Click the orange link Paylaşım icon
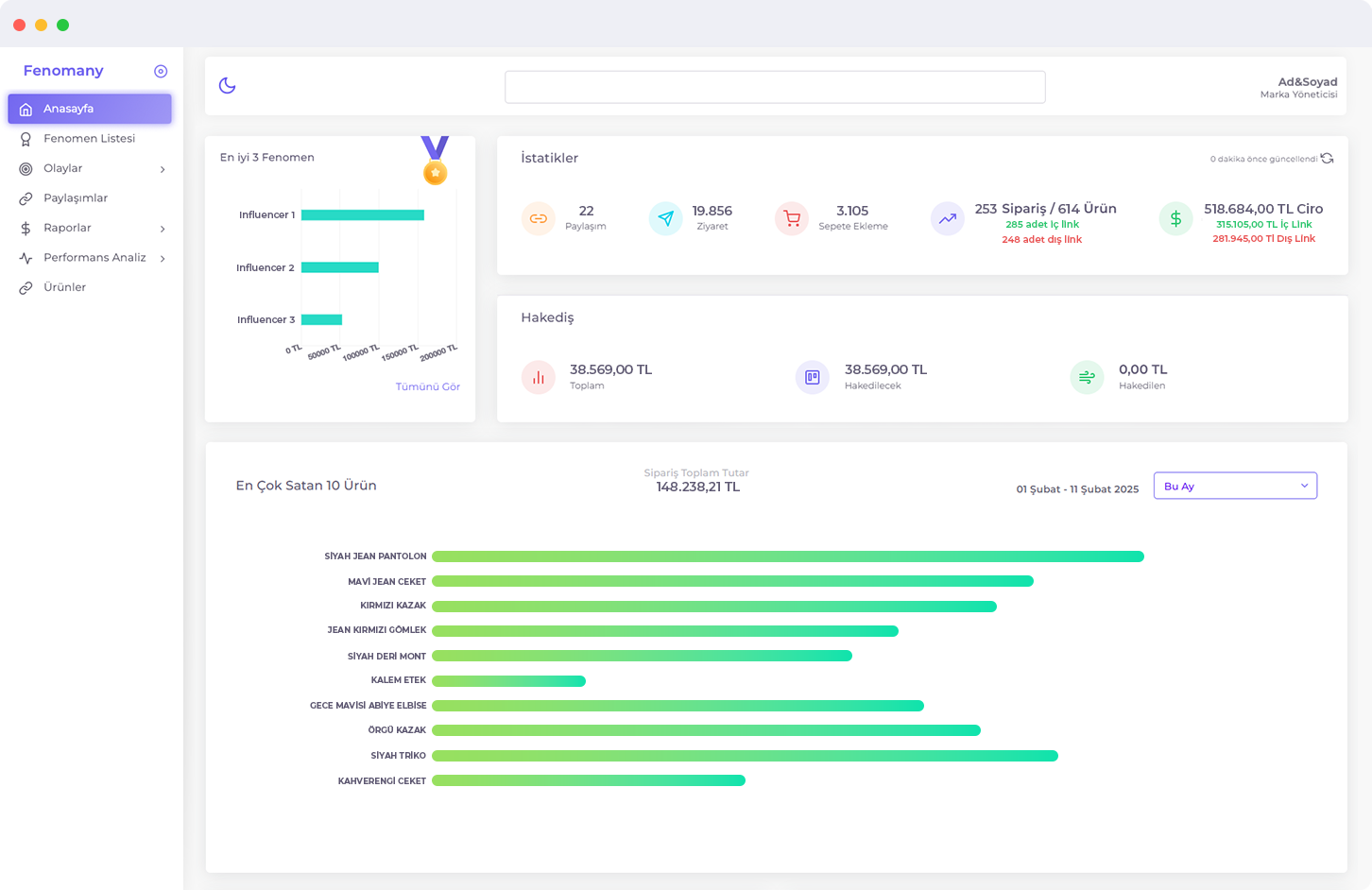Image resolution: width=1372 pixels, height=890 pixels. click(539, 219)
